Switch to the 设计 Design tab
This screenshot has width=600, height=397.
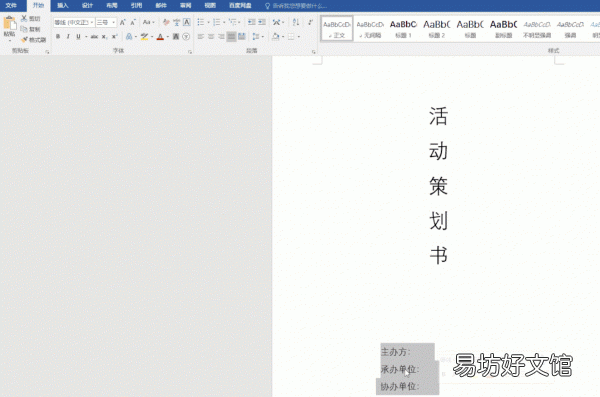pyautogui.click(x=87, y=5)
